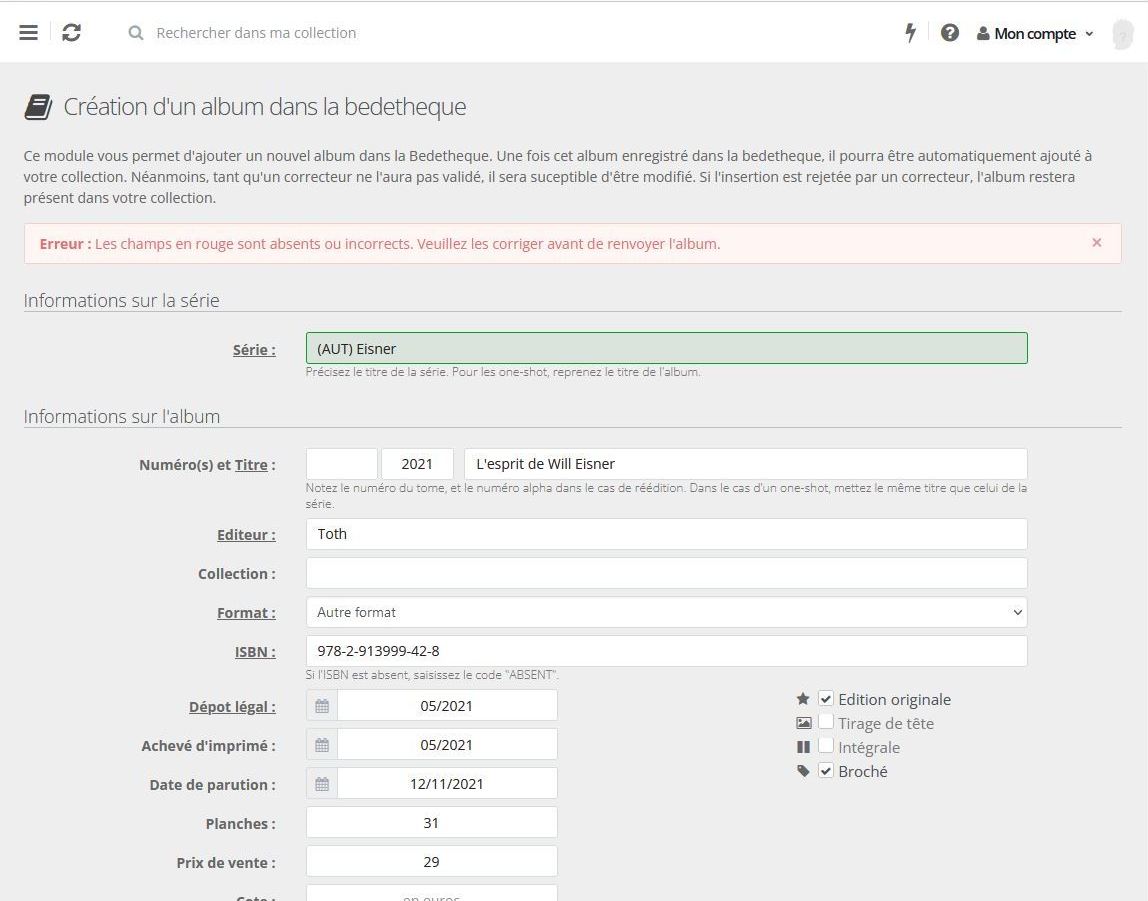Click the Editeur label link

[x=245, y=535]
